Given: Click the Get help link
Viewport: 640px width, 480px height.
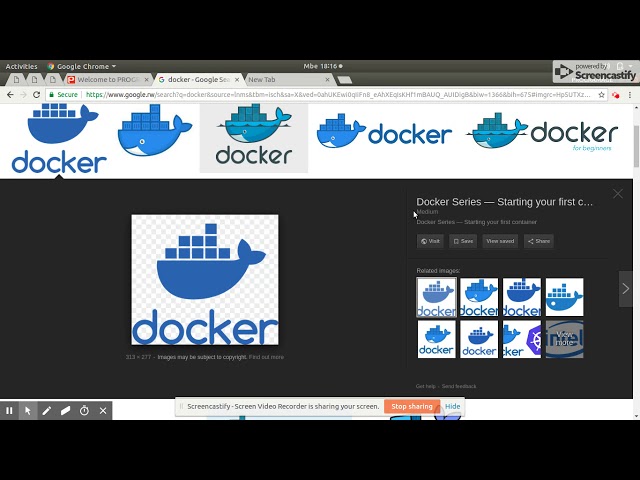Looking at the screenshot, I should click(x=426, y=386).
